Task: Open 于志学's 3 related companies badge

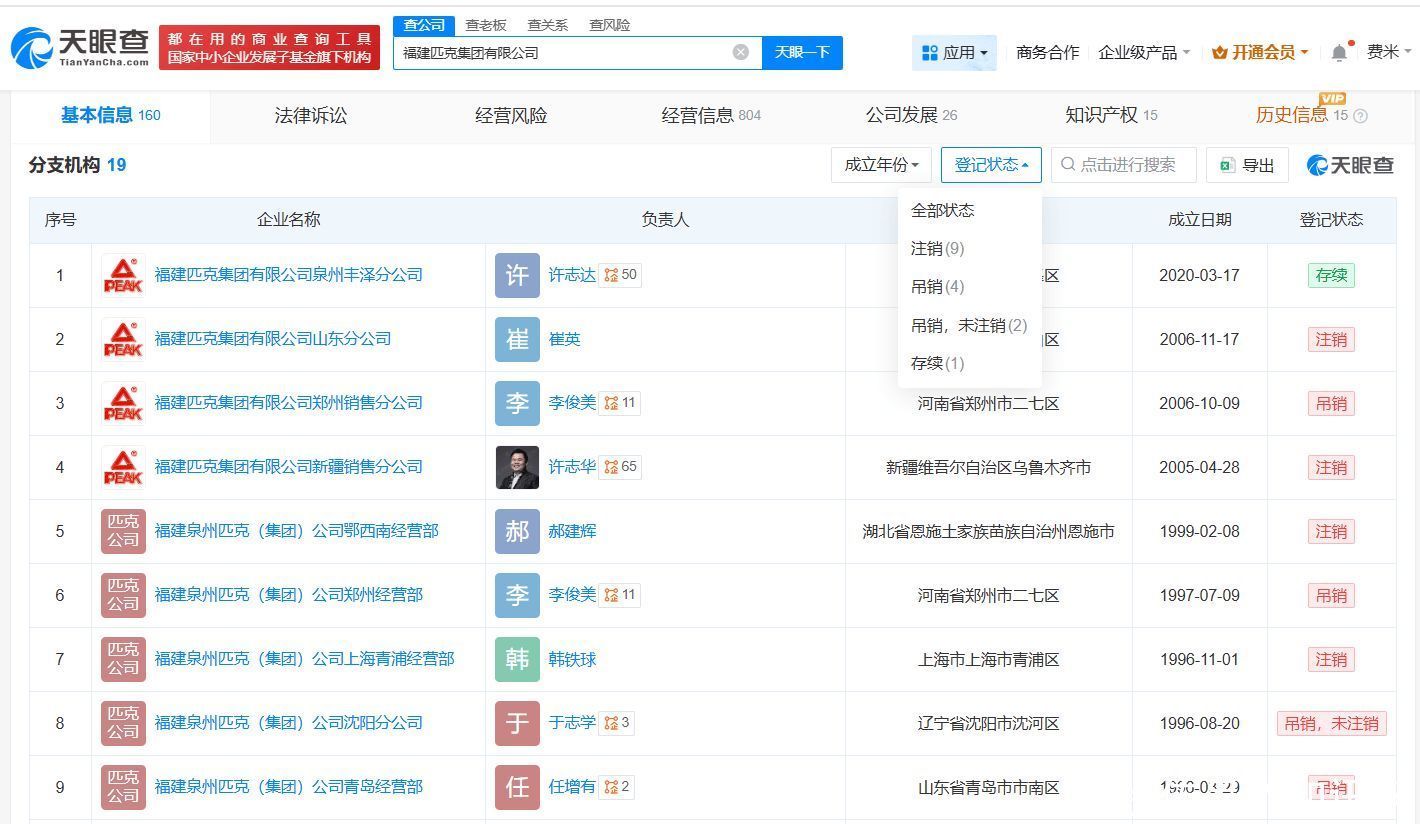Action: point(616,723)
